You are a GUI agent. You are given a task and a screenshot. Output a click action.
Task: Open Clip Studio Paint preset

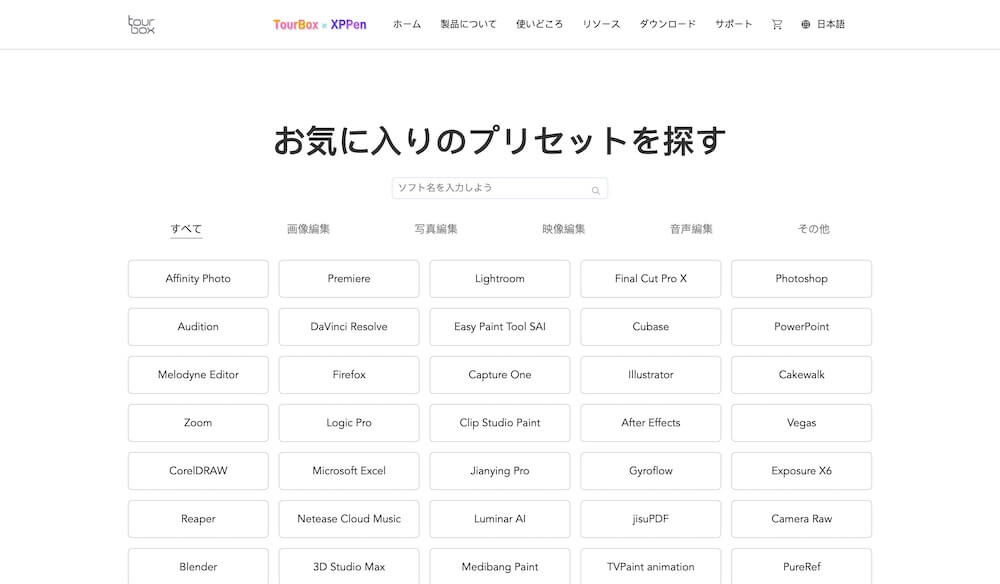[x=499, y=423]
